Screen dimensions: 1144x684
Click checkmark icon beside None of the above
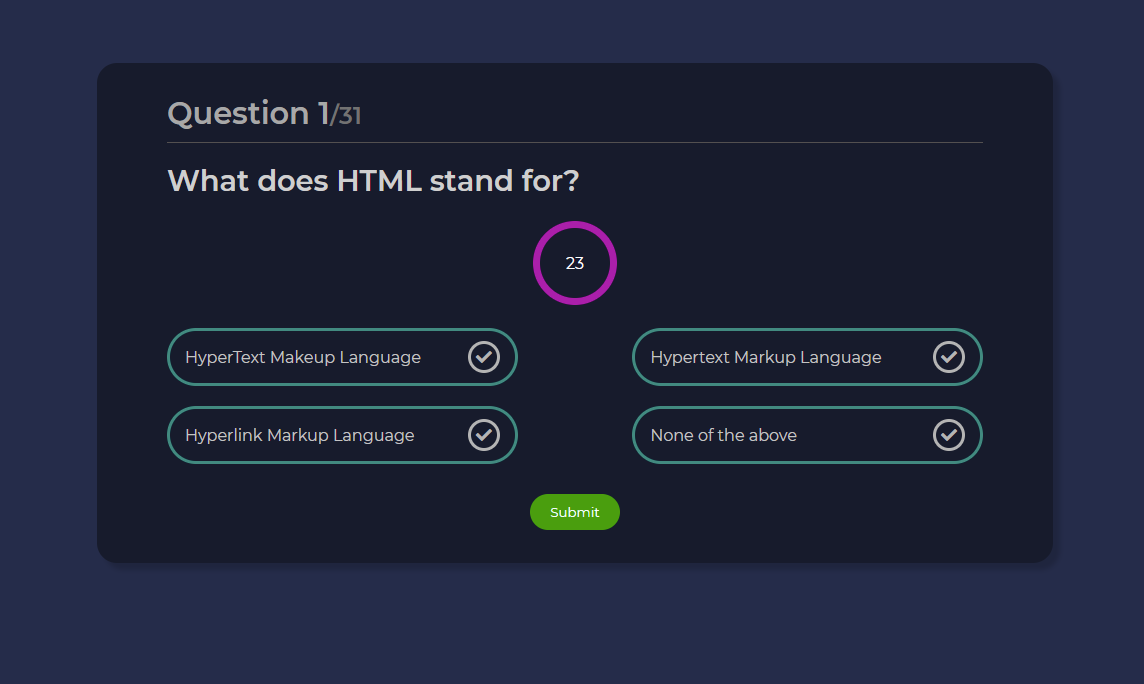tap(949, 435)
